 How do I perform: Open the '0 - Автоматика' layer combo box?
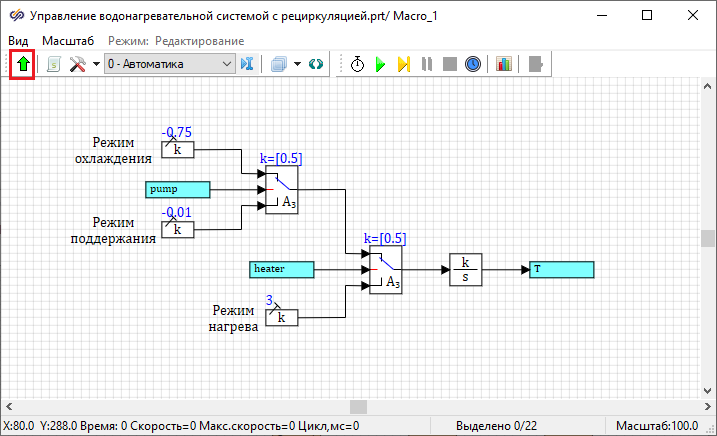coord(169,64)
